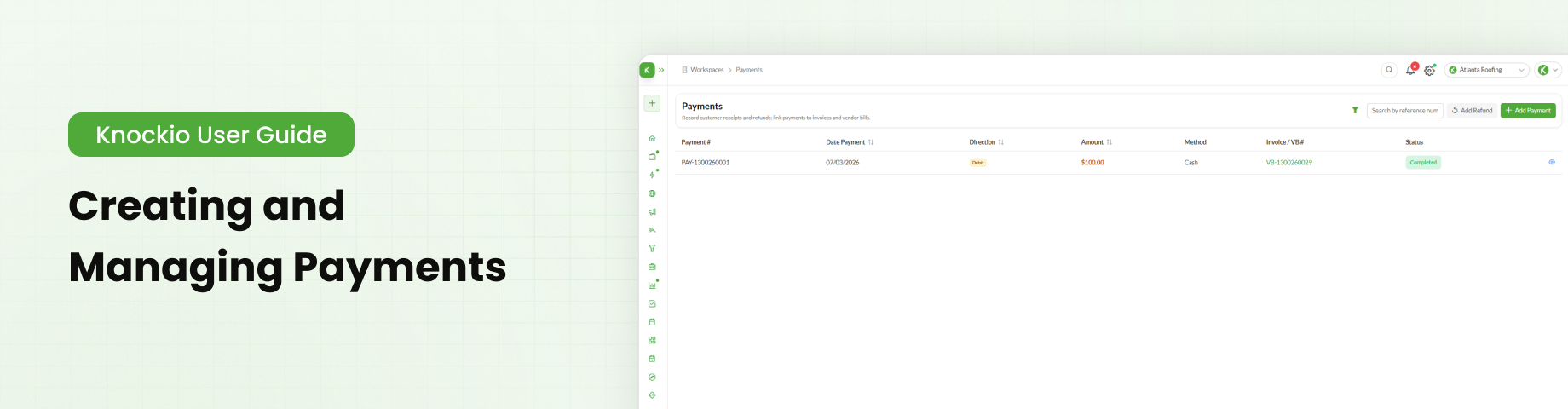Click the Invoice / VB # column header
1568x409 pixels.
(1285, 142)
